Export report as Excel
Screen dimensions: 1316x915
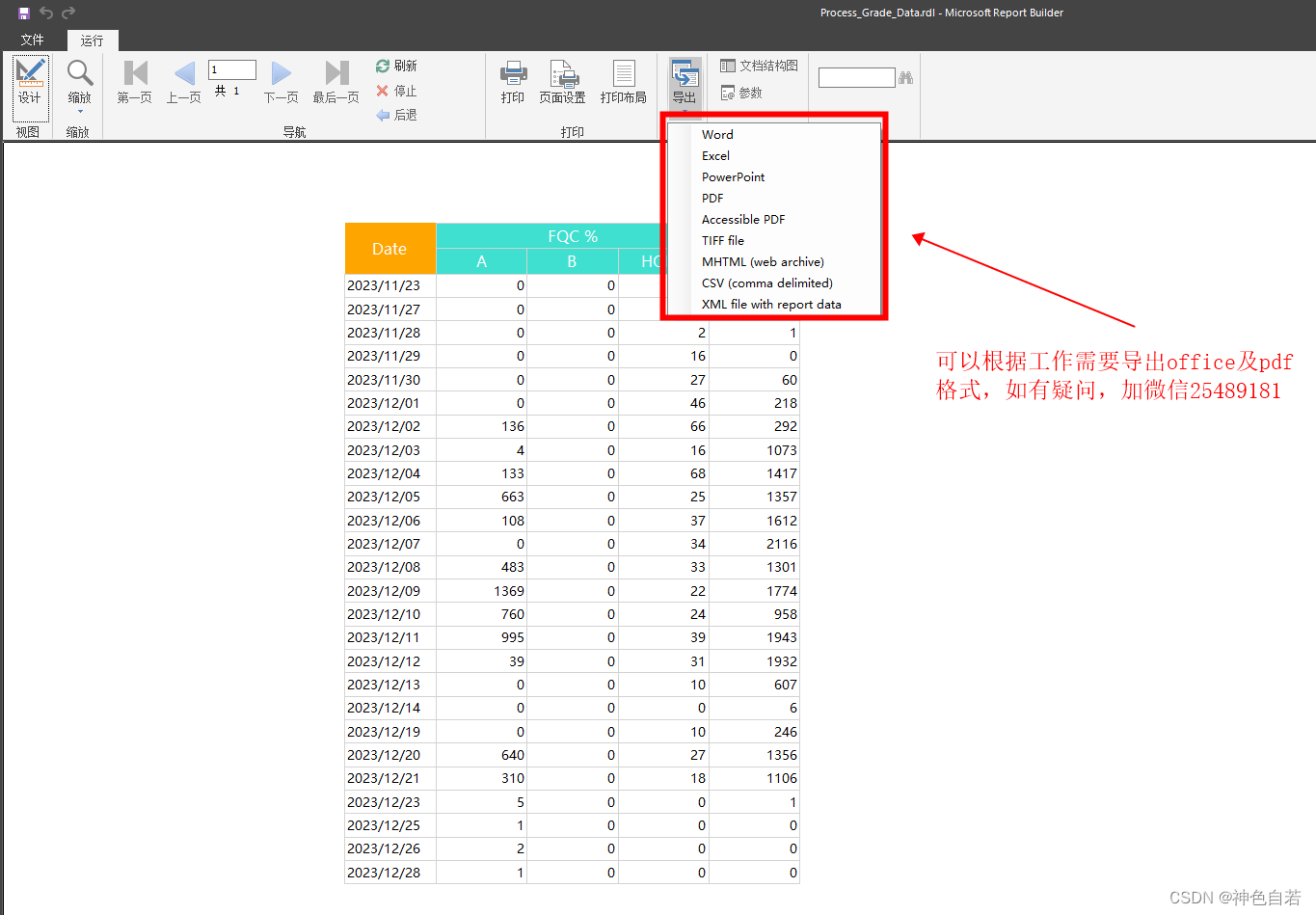click(774, 155)
